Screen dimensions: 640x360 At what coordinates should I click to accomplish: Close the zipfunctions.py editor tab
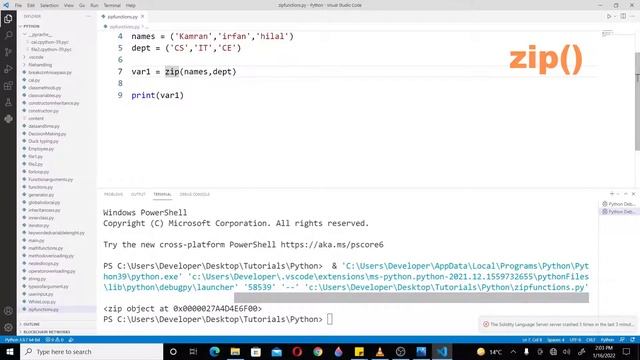[x=142, y=17]
